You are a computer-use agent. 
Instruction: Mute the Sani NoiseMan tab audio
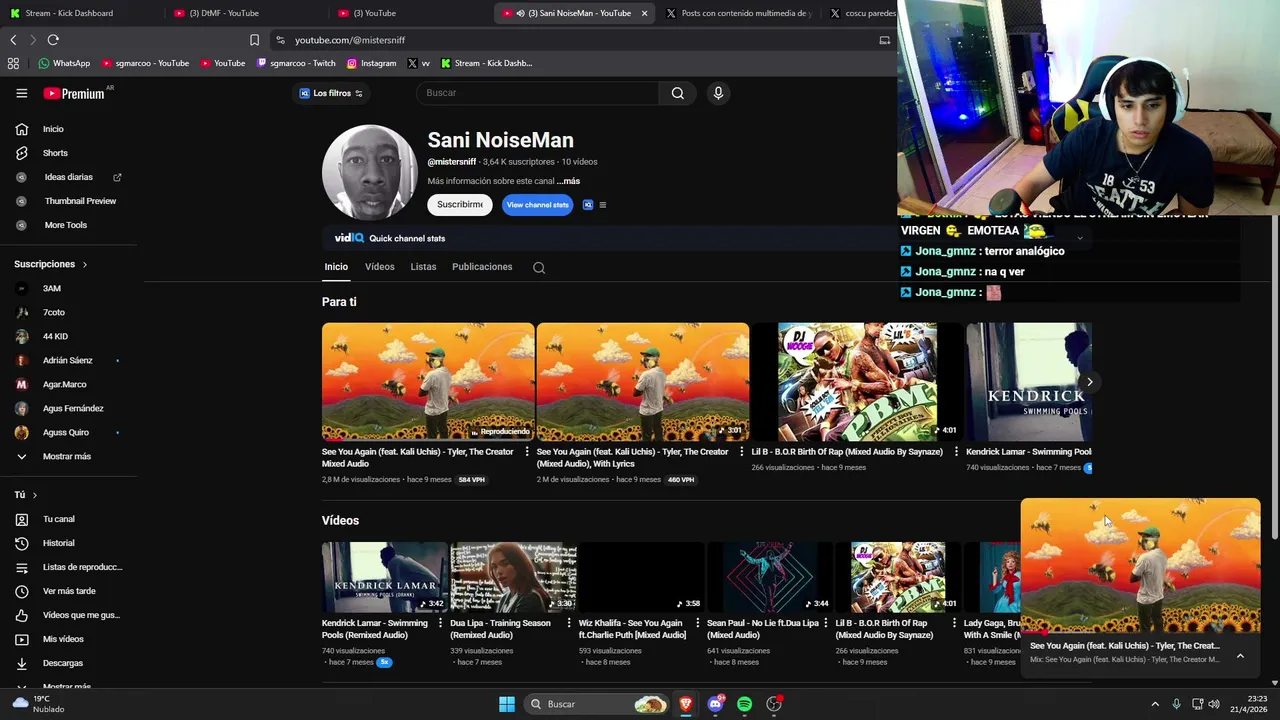(x=521, y=13)
